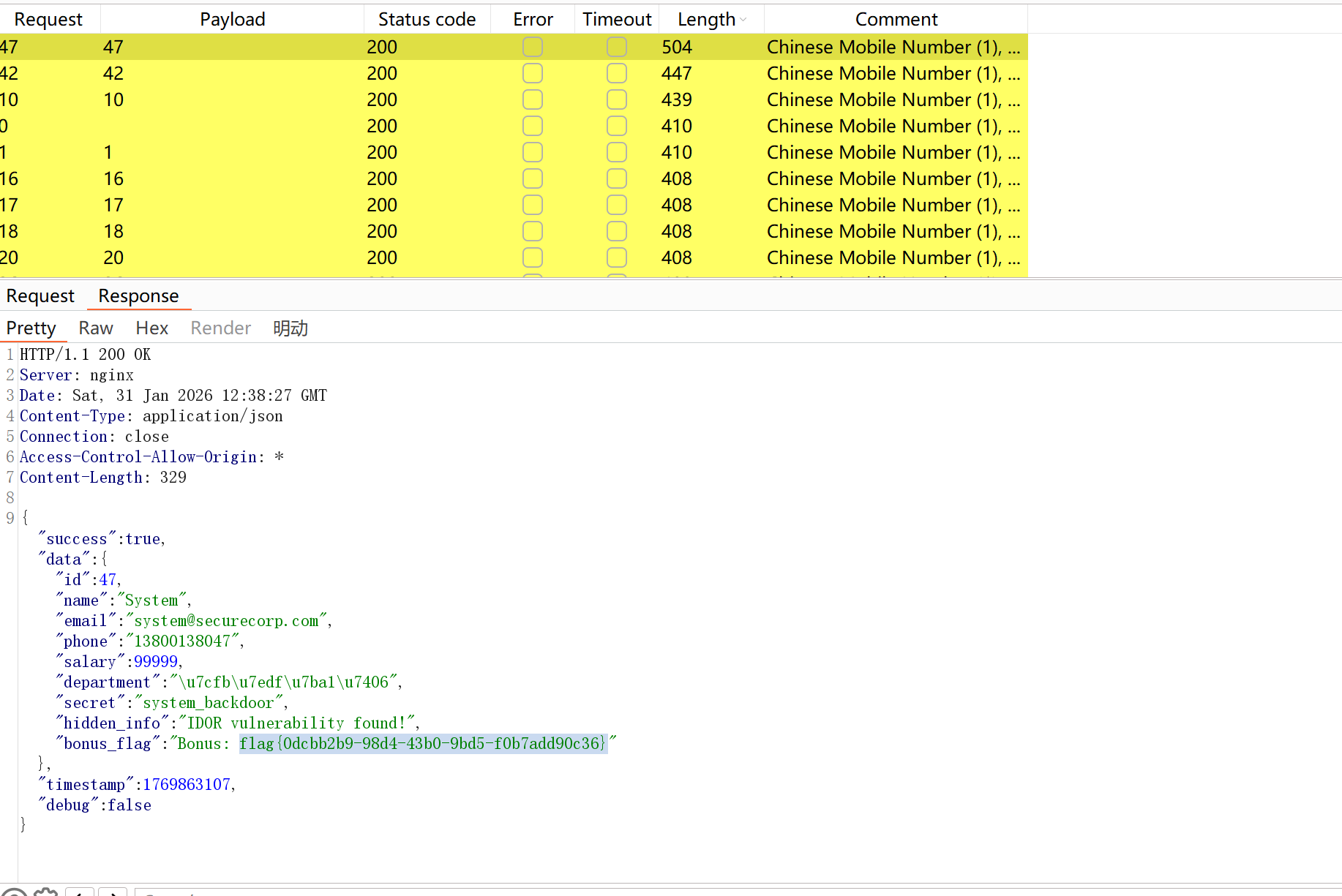
Task: Select the result row with length 439
Action: coord(514,99)
